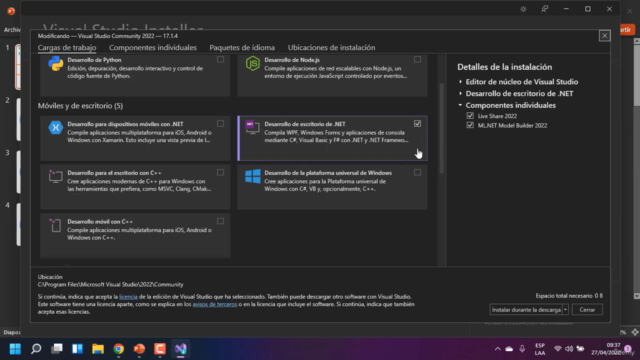The height and width of the screenshot is (360, 640).
Task: Open File Explorer from the taskbar
Action: (98, 349)
